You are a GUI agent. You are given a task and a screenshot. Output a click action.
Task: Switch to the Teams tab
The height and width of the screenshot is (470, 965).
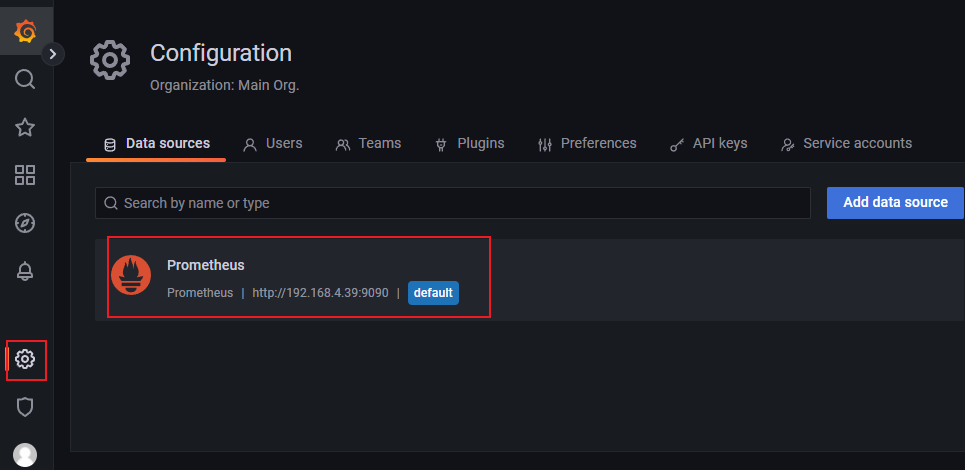click(x=368, y=144)
